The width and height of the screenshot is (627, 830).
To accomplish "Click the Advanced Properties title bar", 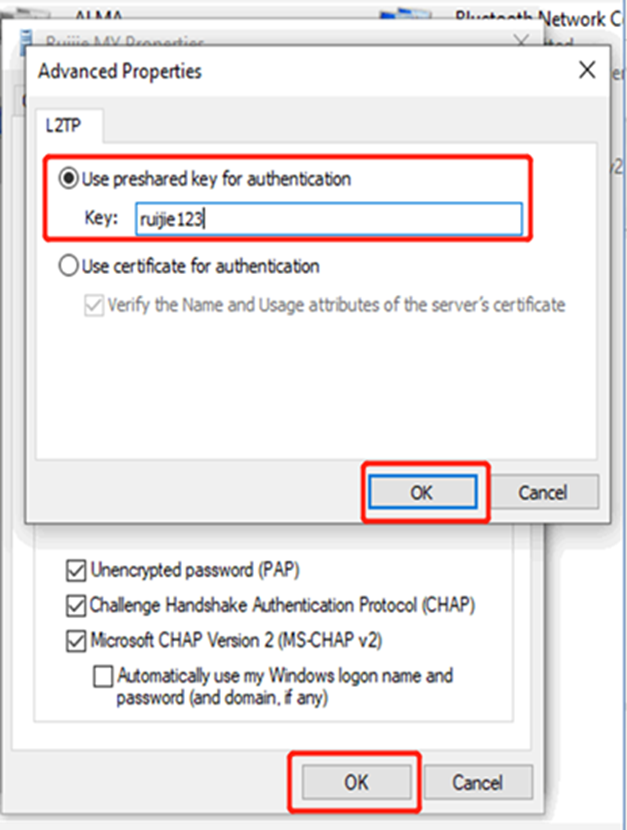I will tap(300, 71).
